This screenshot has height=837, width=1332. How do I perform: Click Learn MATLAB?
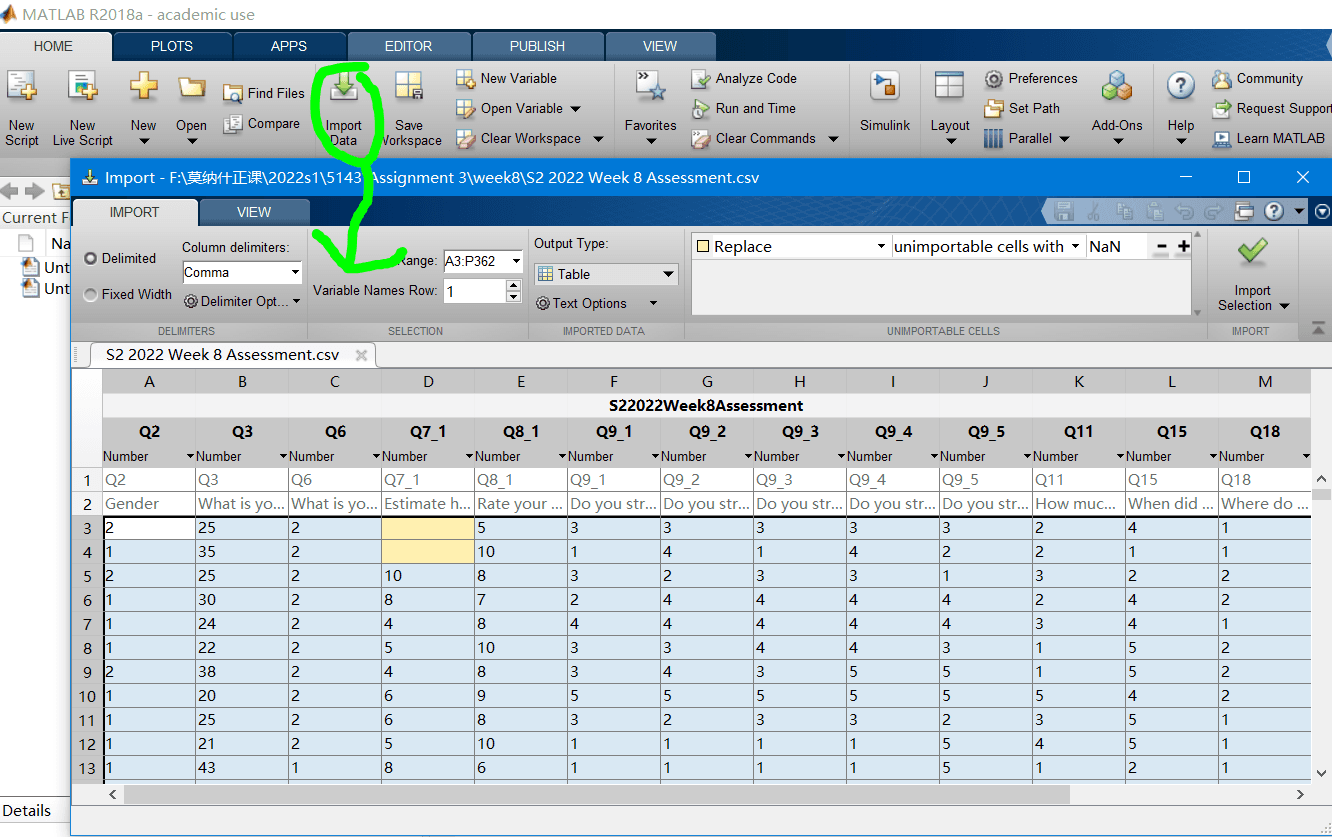[x=1268, y=138]
